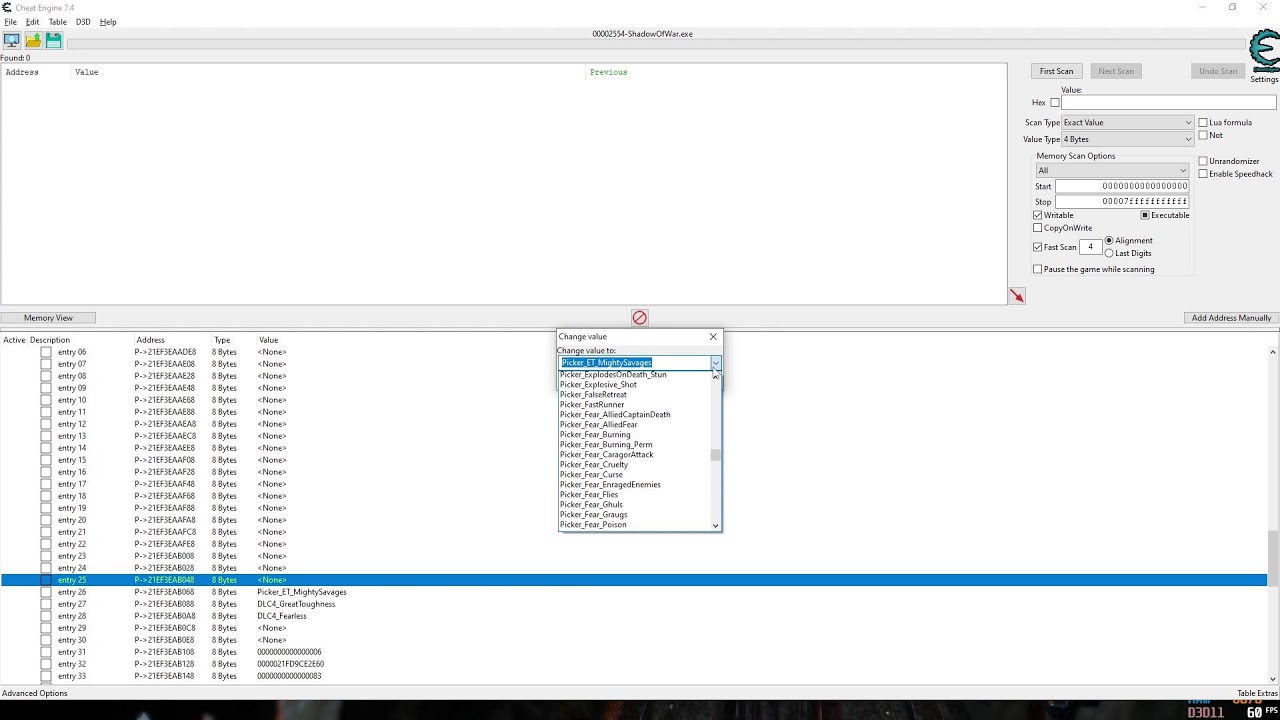The height and width of the screenshot is (720, 1280).
Task: Click the Change value text field
Action: click(x=634, y=362)
